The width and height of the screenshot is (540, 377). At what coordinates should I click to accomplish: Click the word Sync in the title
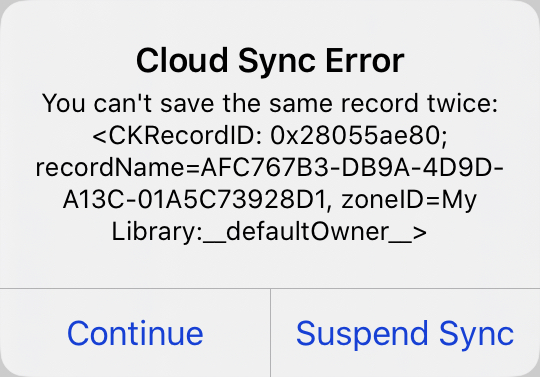(277, 62)
